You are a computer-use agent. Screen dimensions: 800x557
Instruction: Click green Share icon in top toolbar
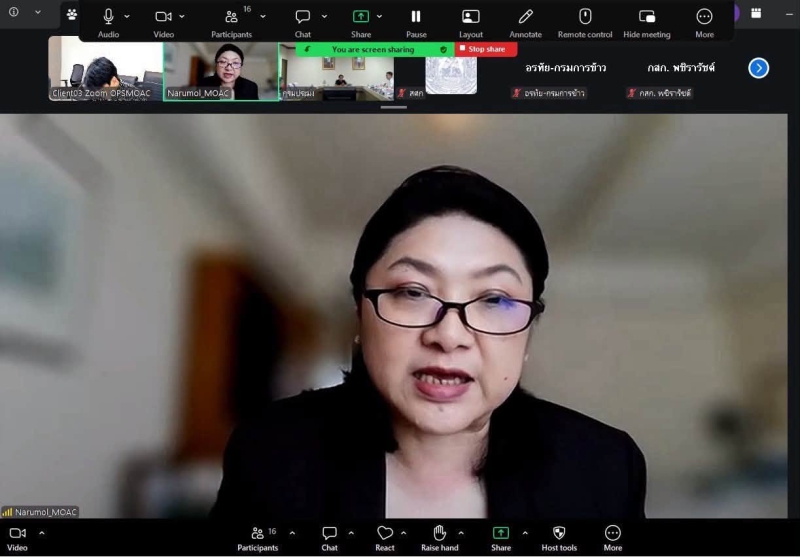pos(361,17)
